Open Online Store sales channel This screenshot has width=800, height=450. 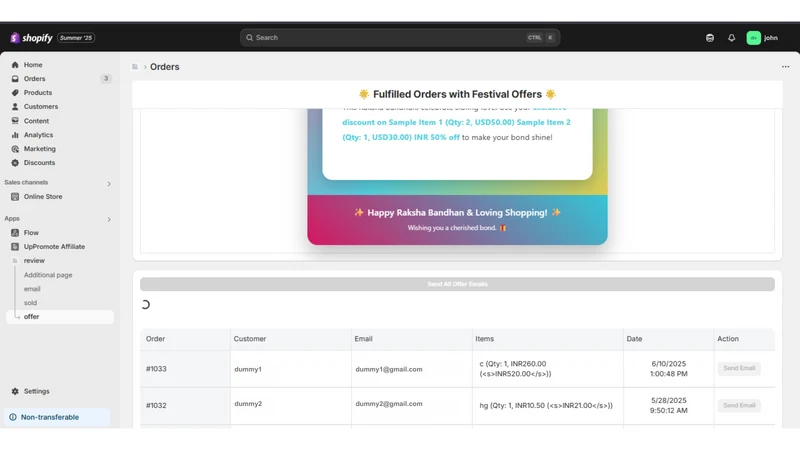[43, 196]
